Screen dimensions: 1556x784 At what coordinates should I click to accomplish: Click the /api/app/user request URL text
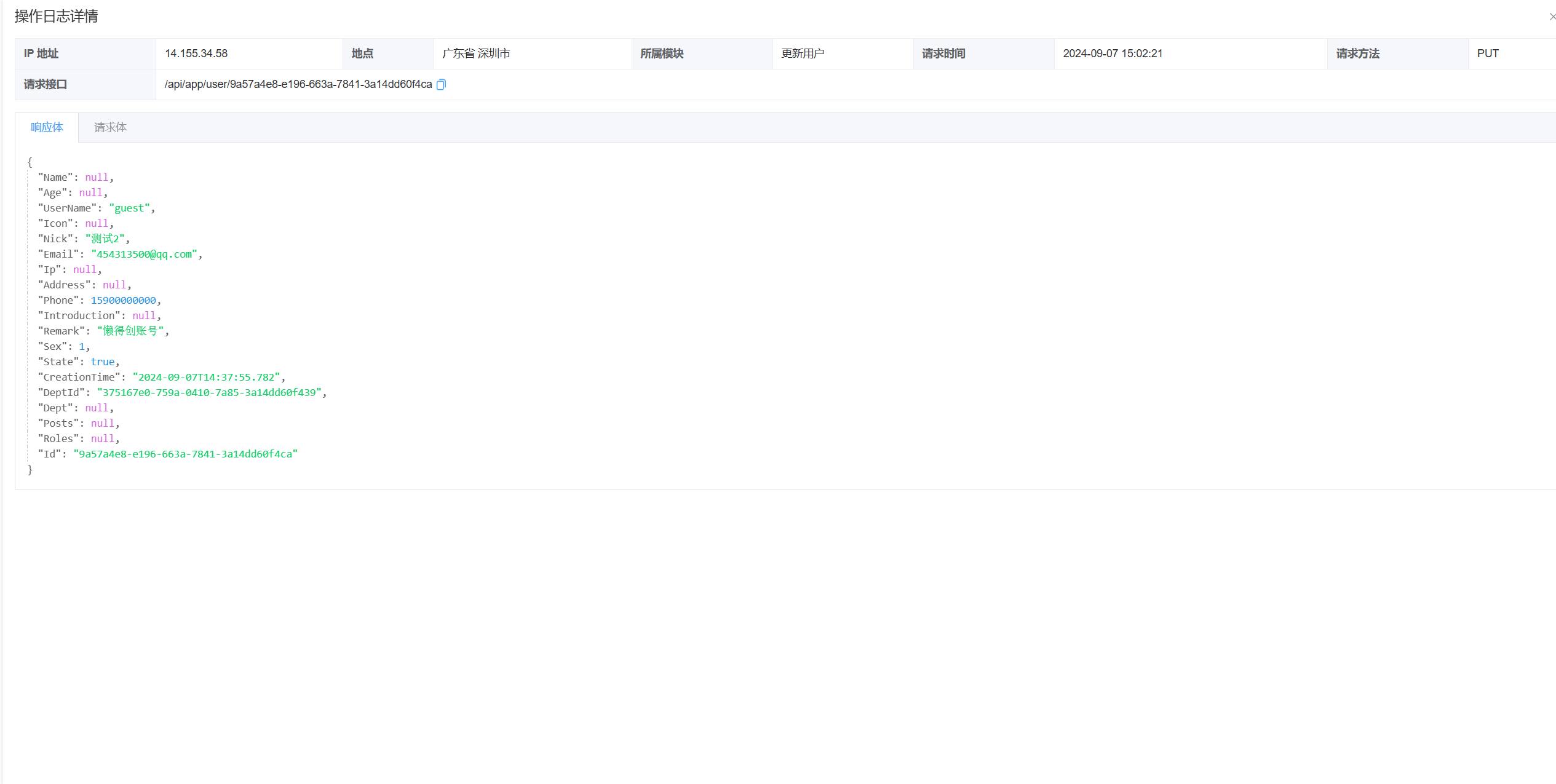(298, 84)
